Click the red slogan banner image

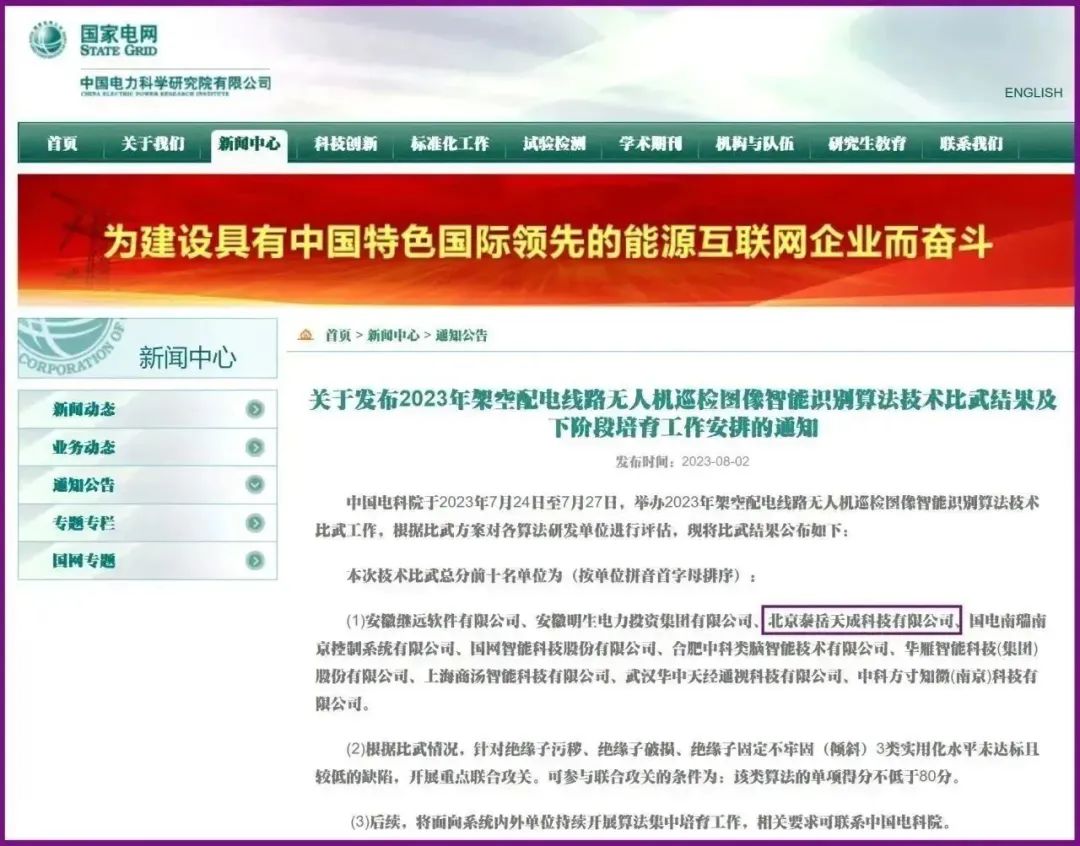click(x=546, y=239)
